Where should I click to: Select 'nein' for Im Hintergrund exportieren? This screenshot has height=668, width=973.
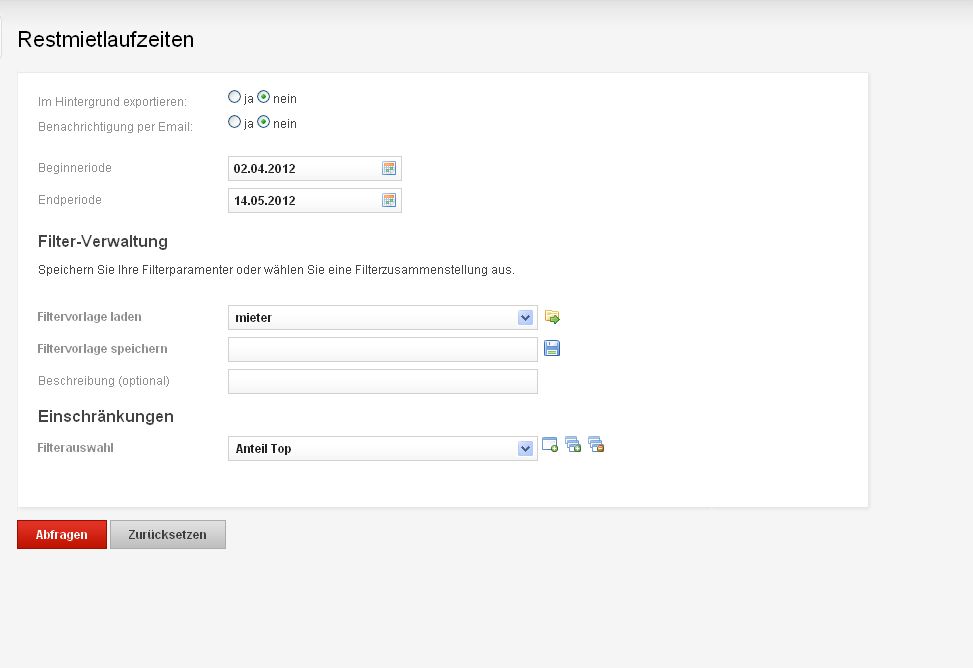tap(264, 97)
